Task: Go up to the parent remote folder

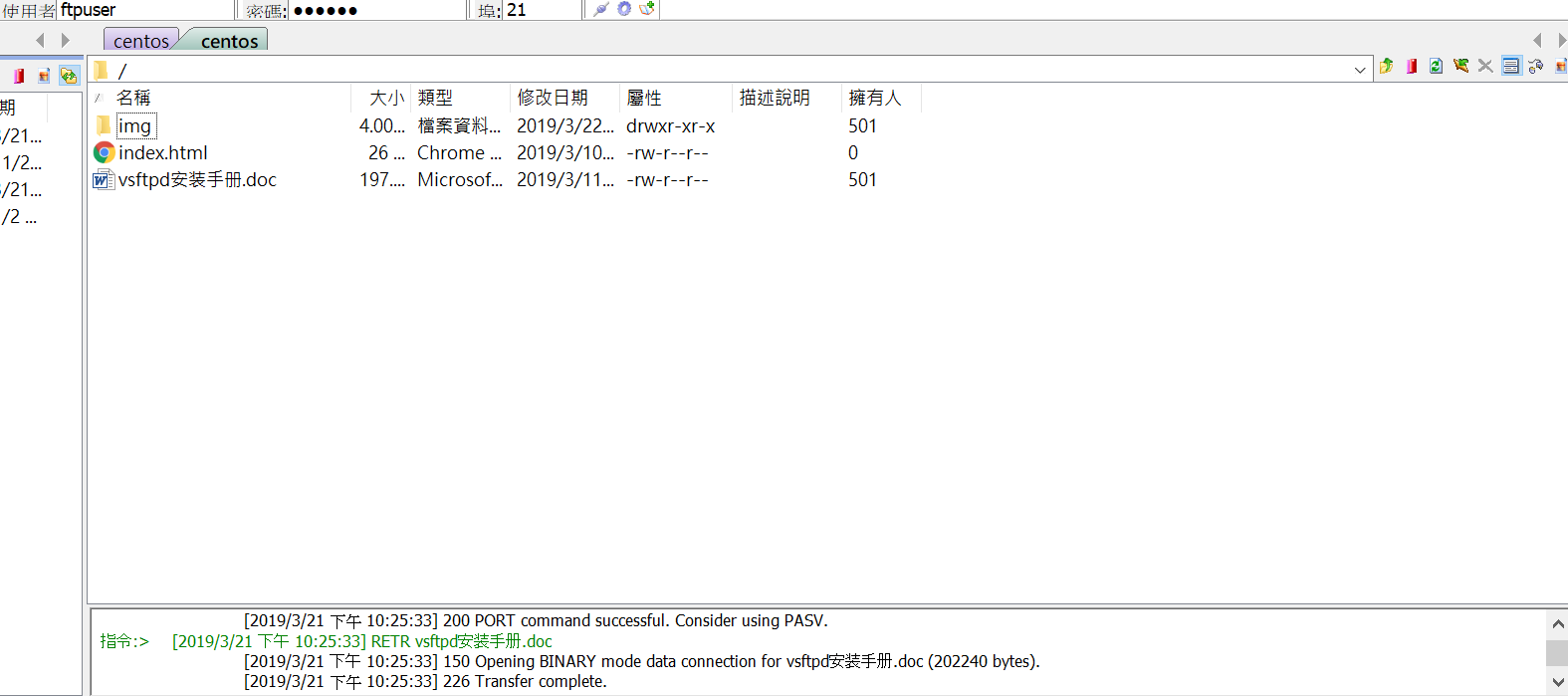Action: tap(1386, 66)
